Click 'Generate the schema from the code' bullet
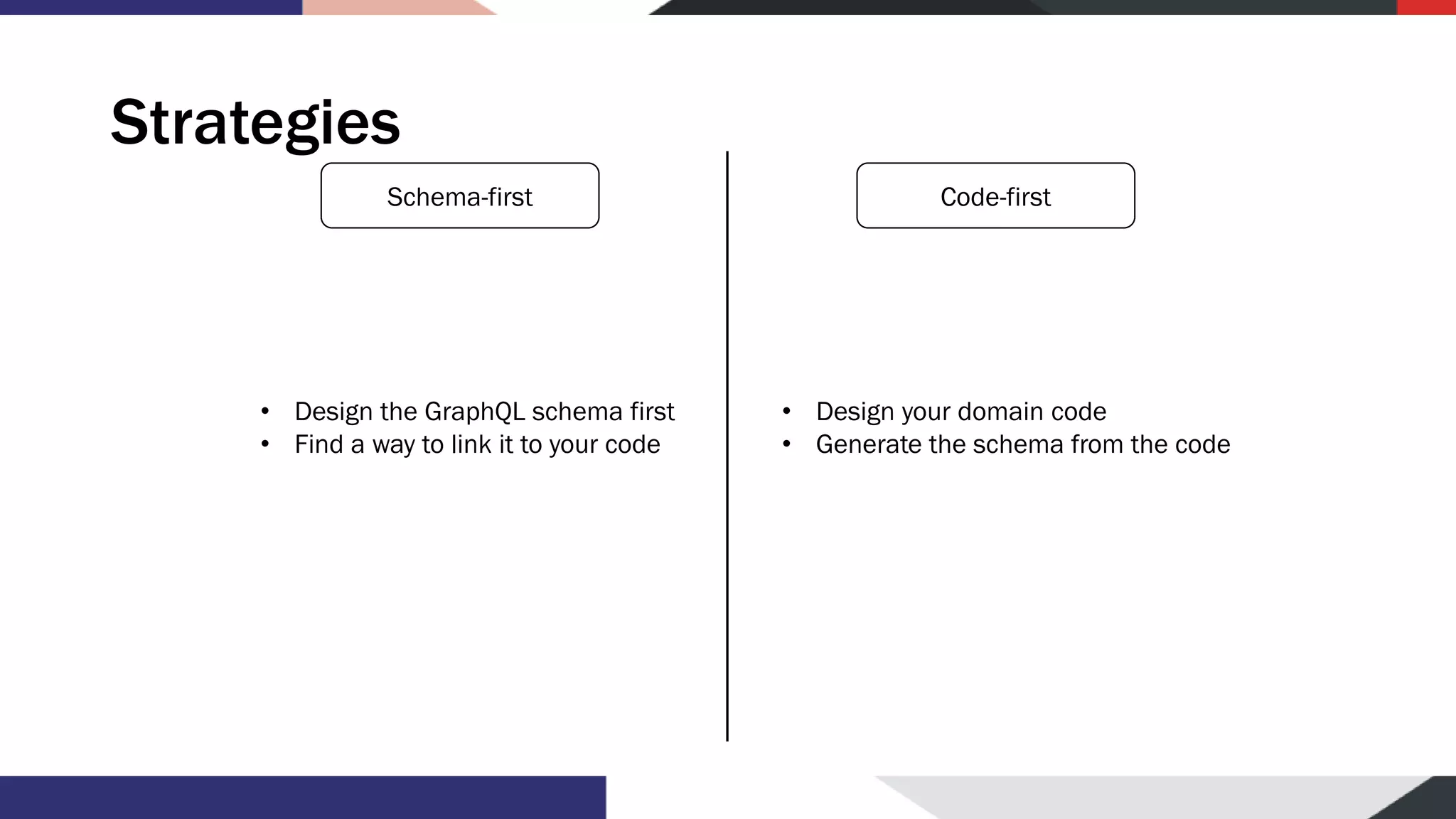Screen dimensions: 1456x819 [1023, 444]
